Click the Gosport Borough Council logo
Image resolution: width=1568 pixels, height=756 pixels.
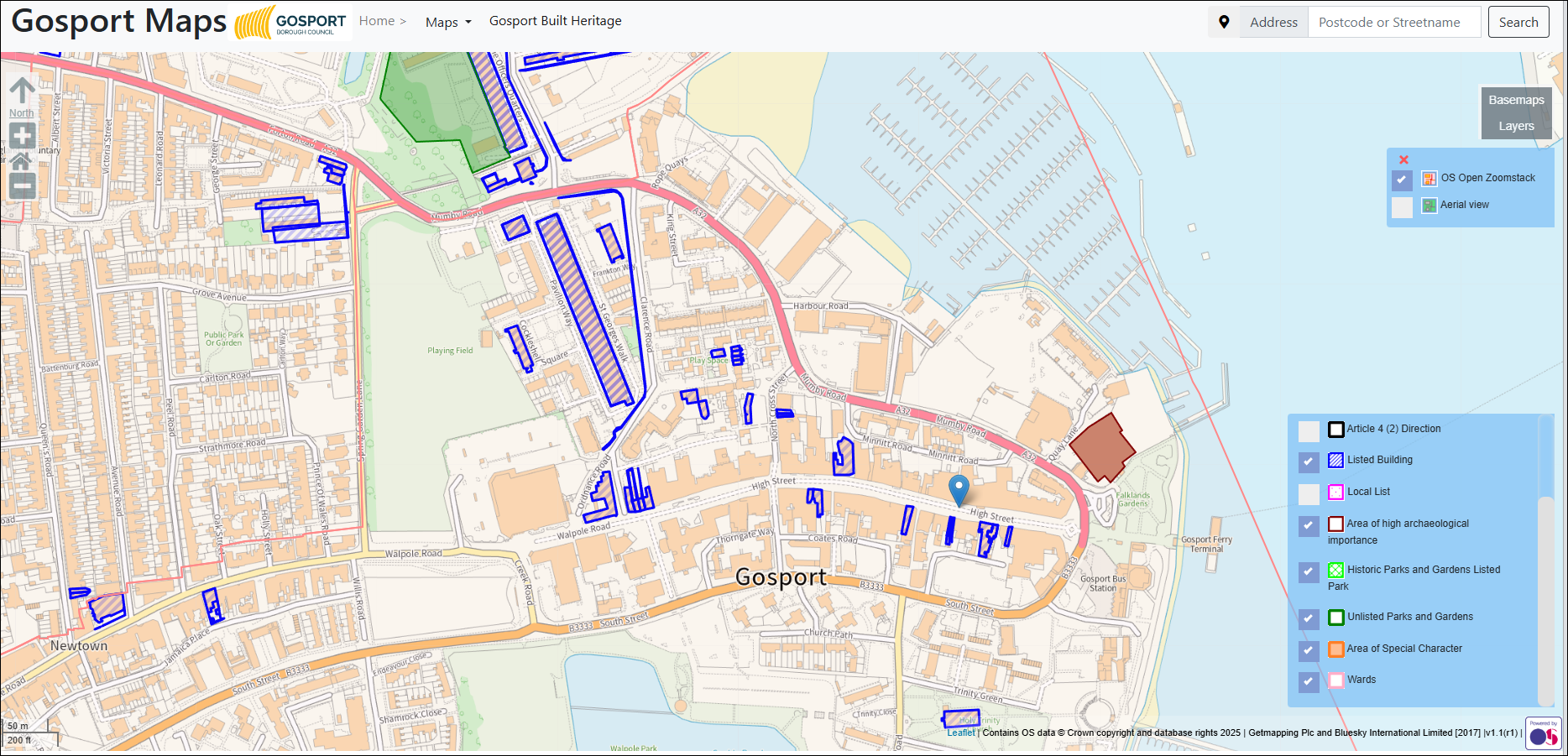coord(290,23)
